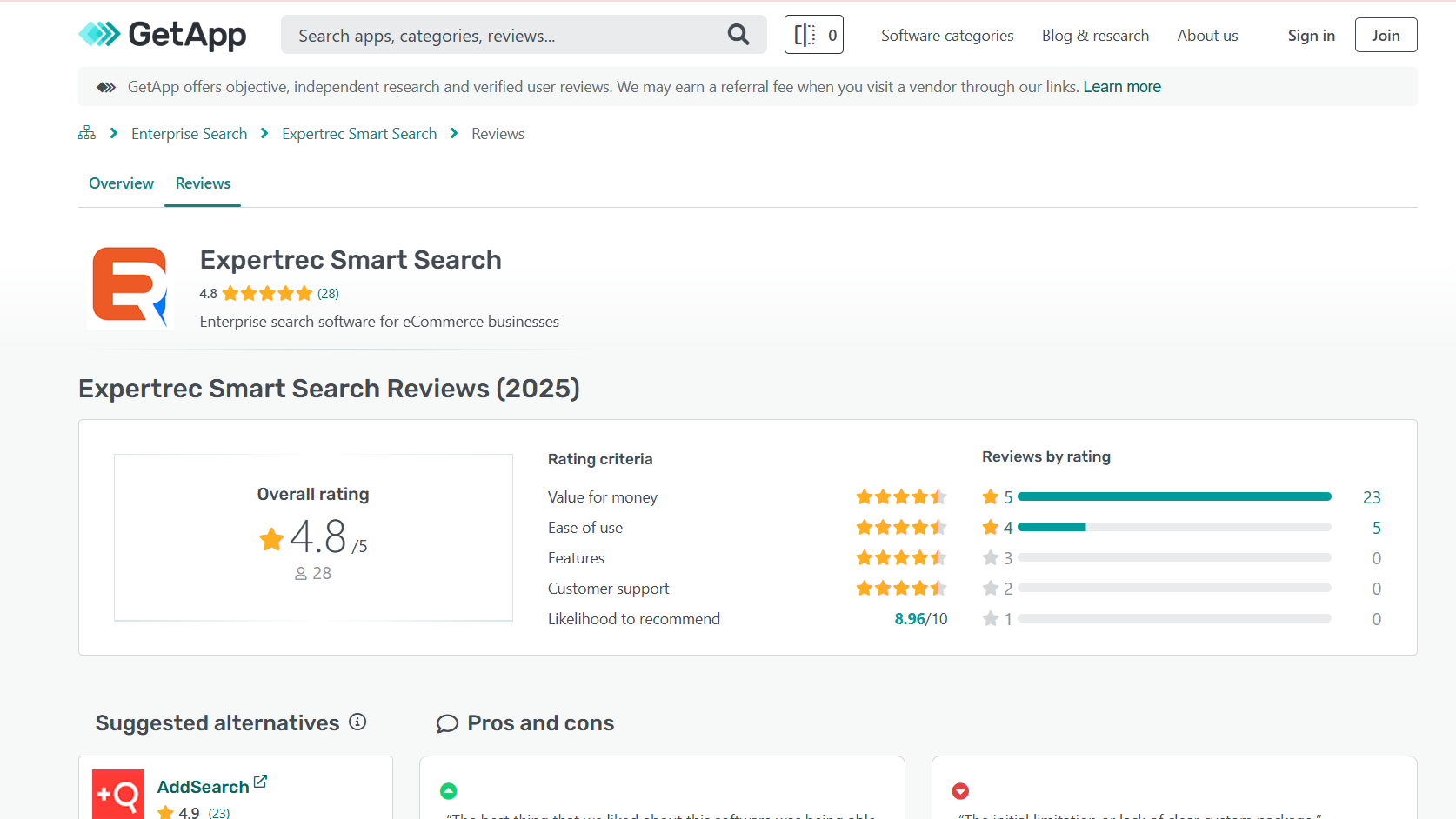Viewport: 1456px width, 819px height.
Task: Click the Sign in link
Action: [1311, 36]
